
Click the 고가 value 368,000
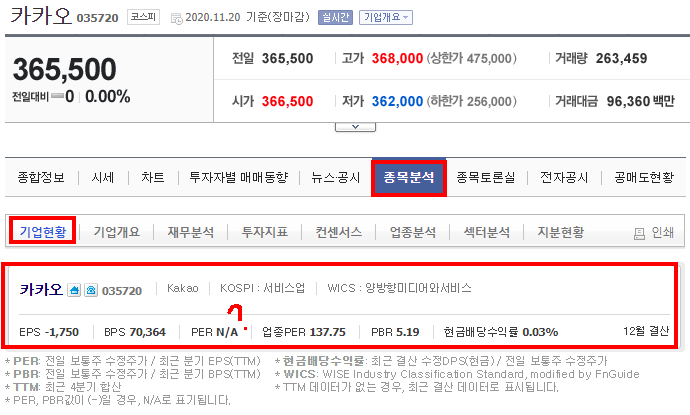(x=397, y=58)
